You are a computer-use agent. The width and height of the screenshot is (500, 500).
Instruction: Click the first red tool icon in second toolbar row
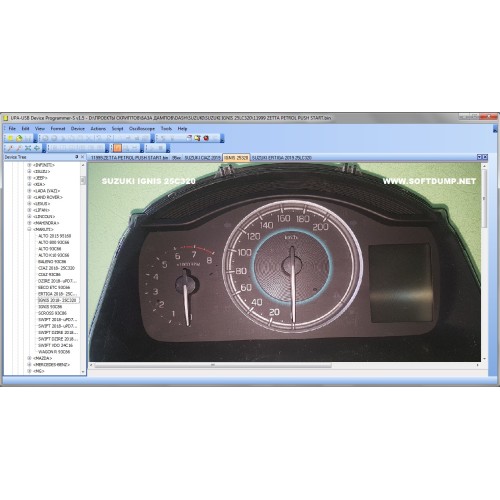coord(11,148)
